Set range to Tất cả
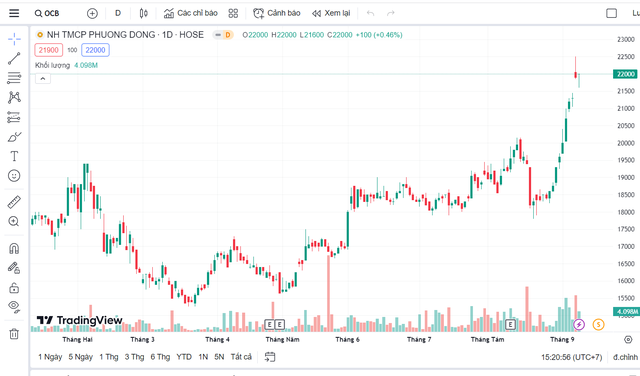The width and height of the screenshot is (640, 376). [x=241, y=357]
